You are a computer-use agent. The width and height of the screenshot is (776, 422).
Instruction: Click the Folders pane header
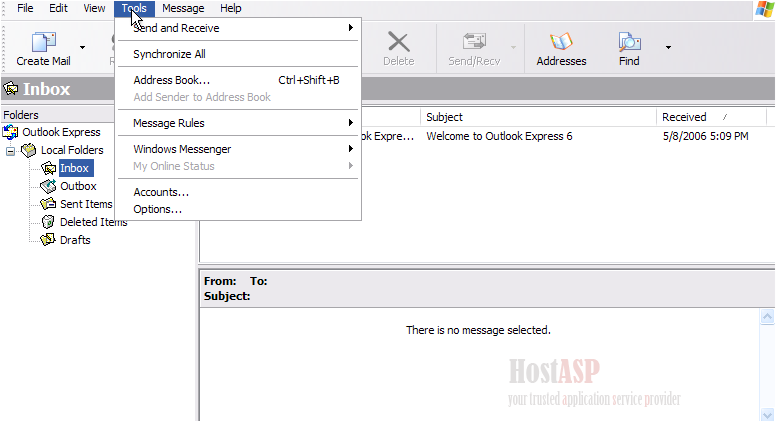57,115
